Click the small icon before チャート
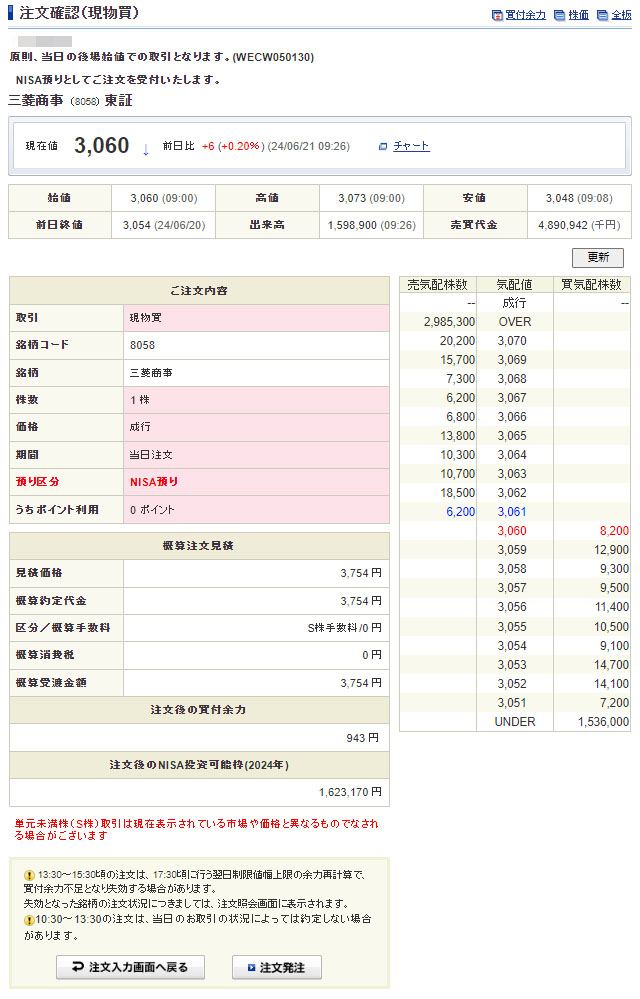This screenshot has height=999, width=640. [383, 146]
